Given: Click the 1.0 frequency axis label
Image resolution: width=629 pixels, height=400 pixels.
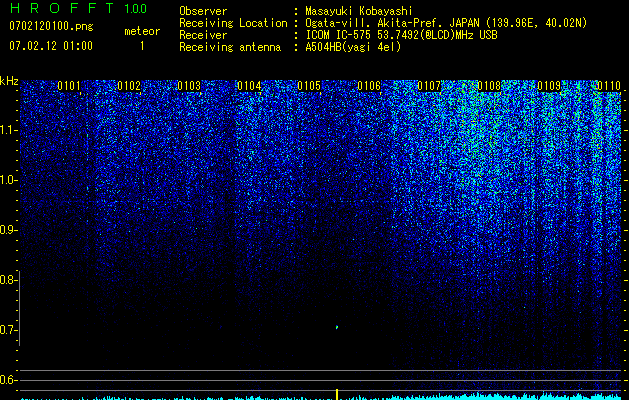Looking at the screenshot, I should [x=7, y=180].
